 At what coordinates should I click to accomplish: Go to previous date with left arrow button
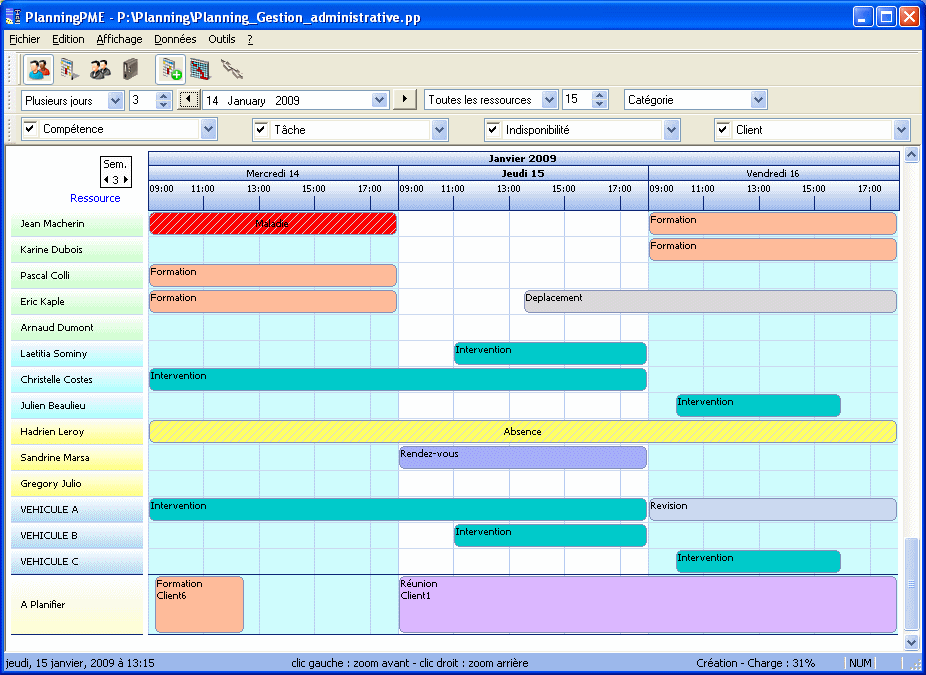188,99
